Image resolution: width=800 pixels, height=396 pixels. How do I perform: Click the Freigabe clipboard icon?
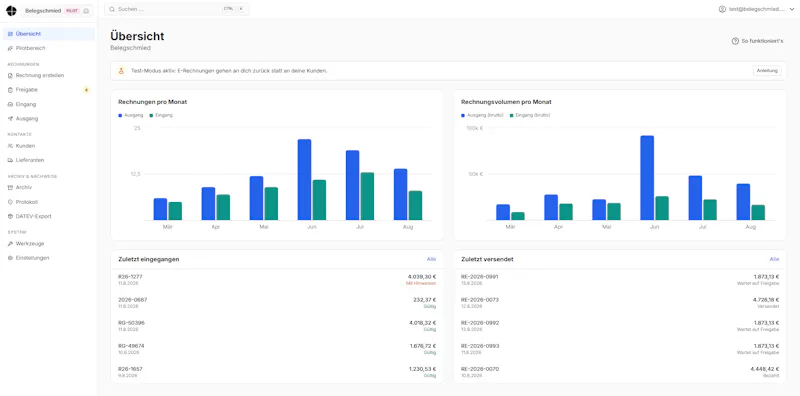tap(11, 90)
